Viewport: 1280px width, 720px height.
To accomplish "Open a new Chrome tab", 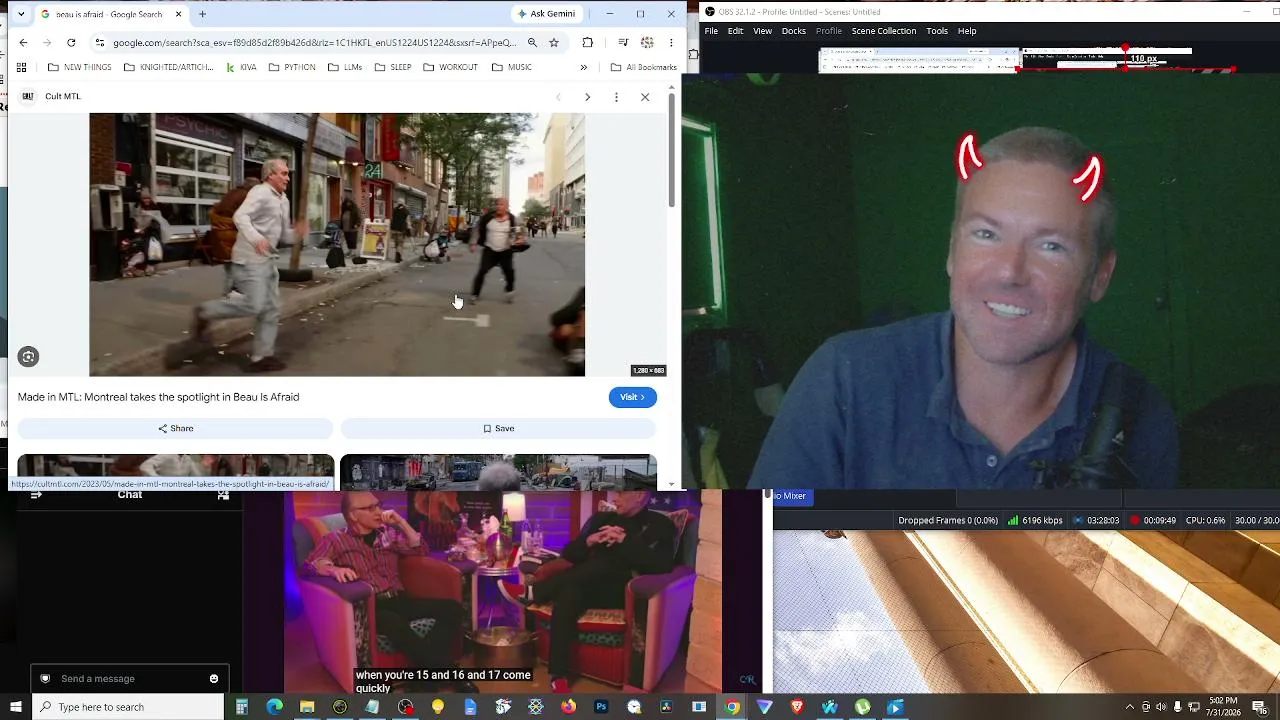I will pyautogui.click(x=202, y=14).
